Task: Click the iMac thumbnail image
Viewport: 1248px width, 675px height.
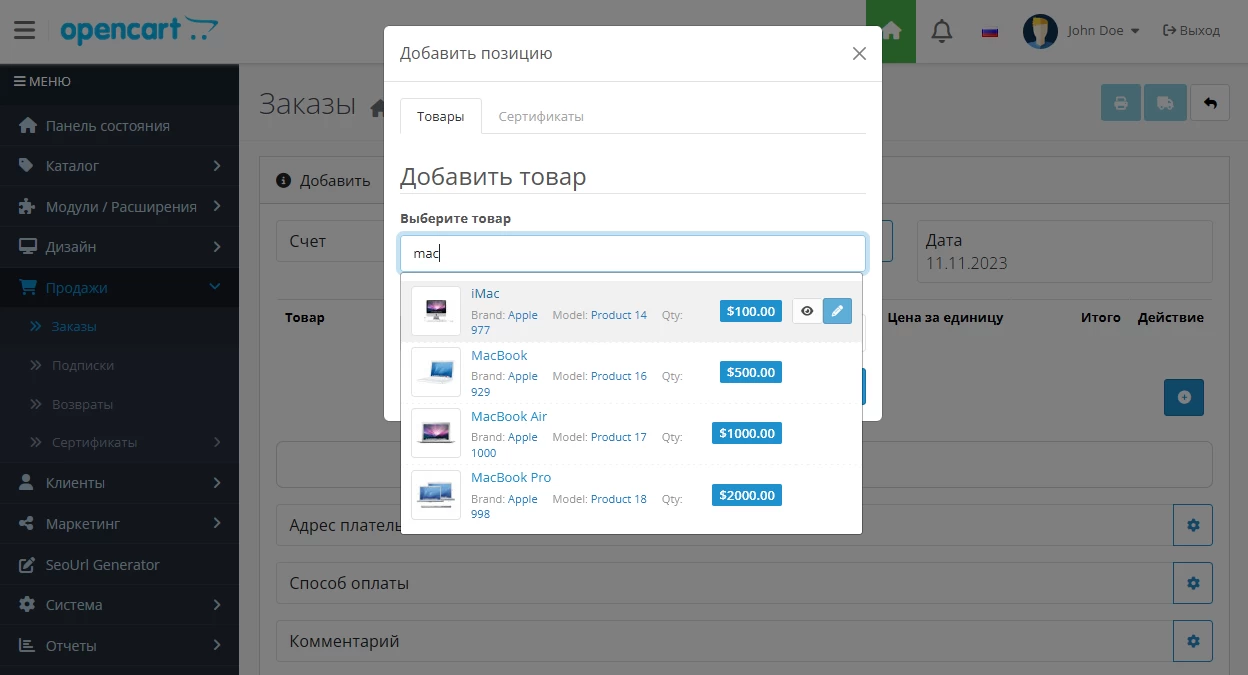Action: [436, 311]
